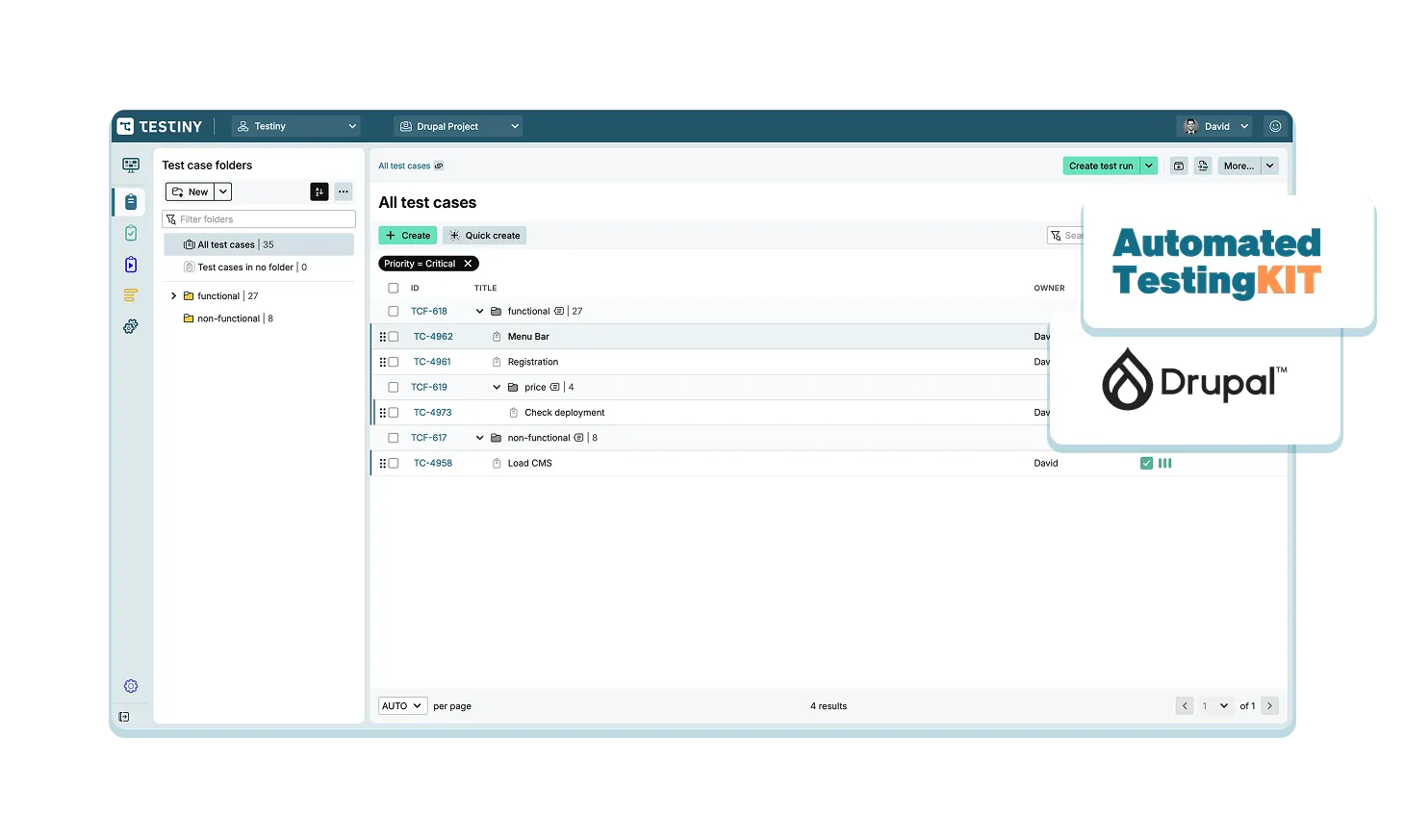Click the Create test run button

[x=1101, y=165]
